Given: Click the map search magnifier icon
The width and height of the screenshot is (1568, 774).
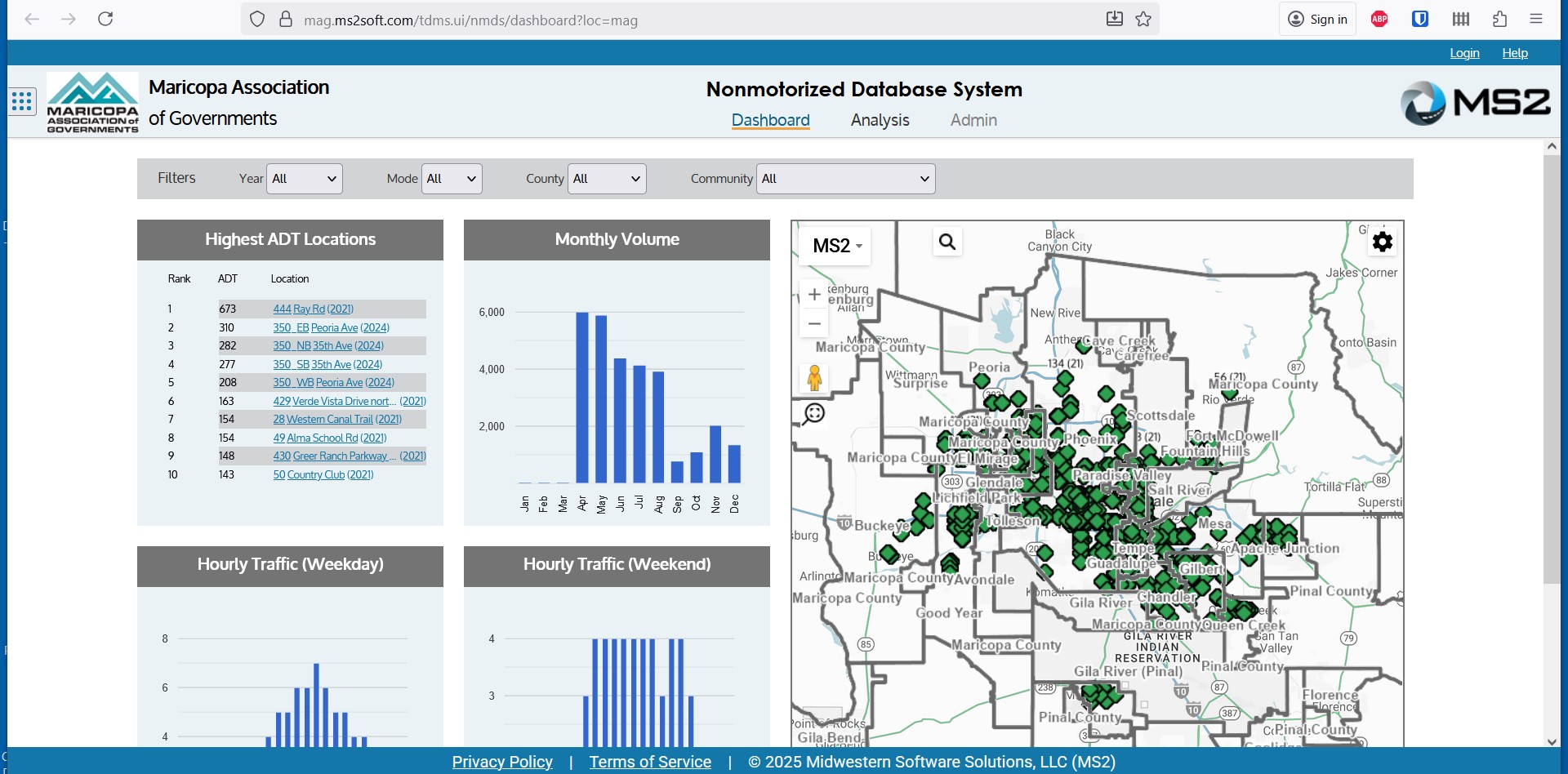Looking at the screenshot, I should pos(947,242).
